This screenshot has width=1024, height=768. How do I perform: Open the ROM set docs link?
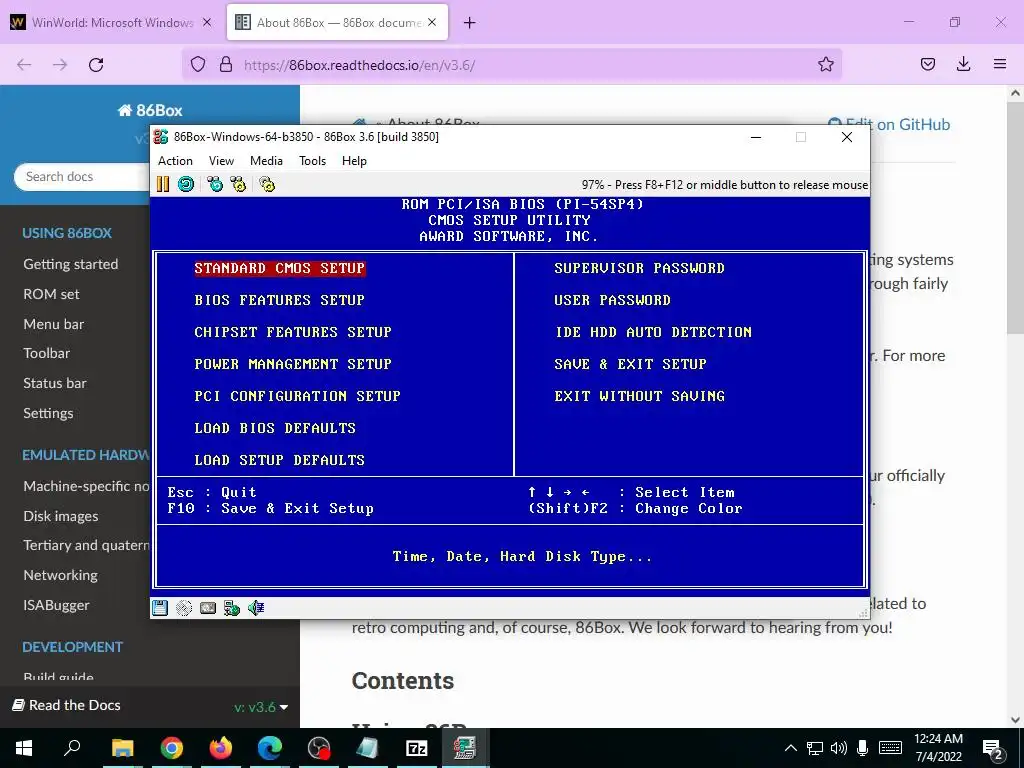click(51, 294)
